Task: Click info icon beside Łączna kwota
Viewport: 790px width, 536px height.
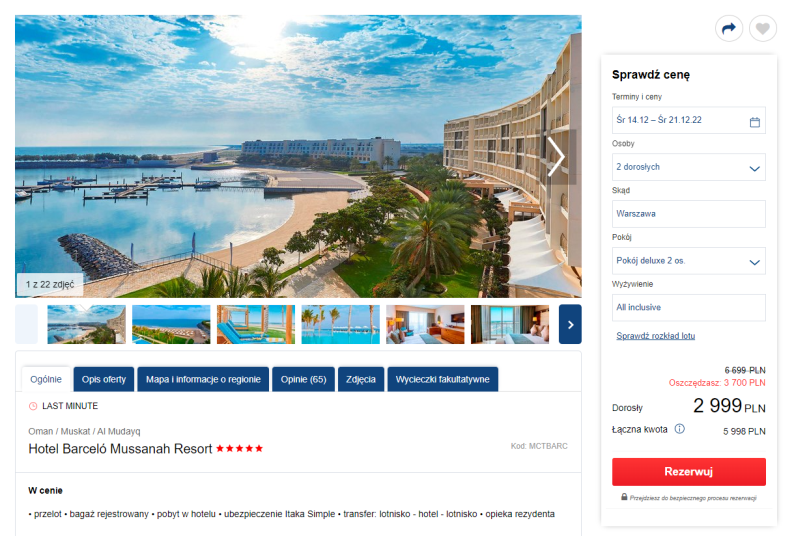Action: point(680,429)
